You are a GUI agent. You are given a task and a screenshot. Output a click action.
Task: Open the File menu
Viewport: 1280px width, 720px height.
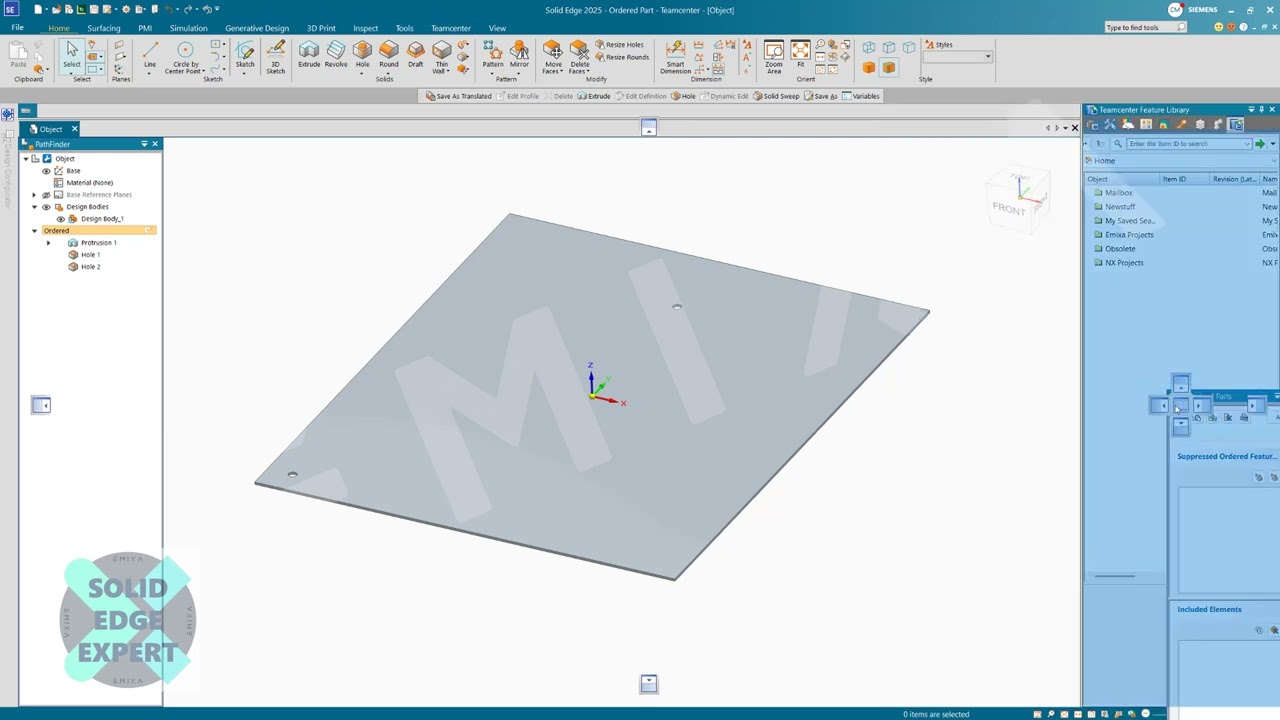point(17,28)
